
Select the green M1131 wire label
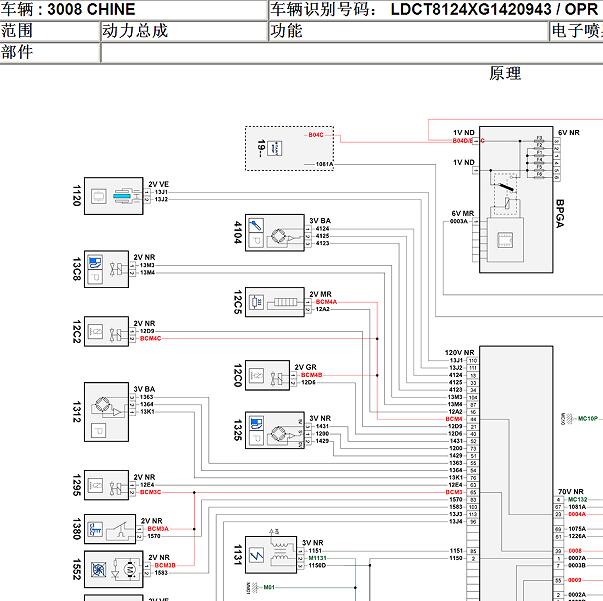[x=318, y=558]
